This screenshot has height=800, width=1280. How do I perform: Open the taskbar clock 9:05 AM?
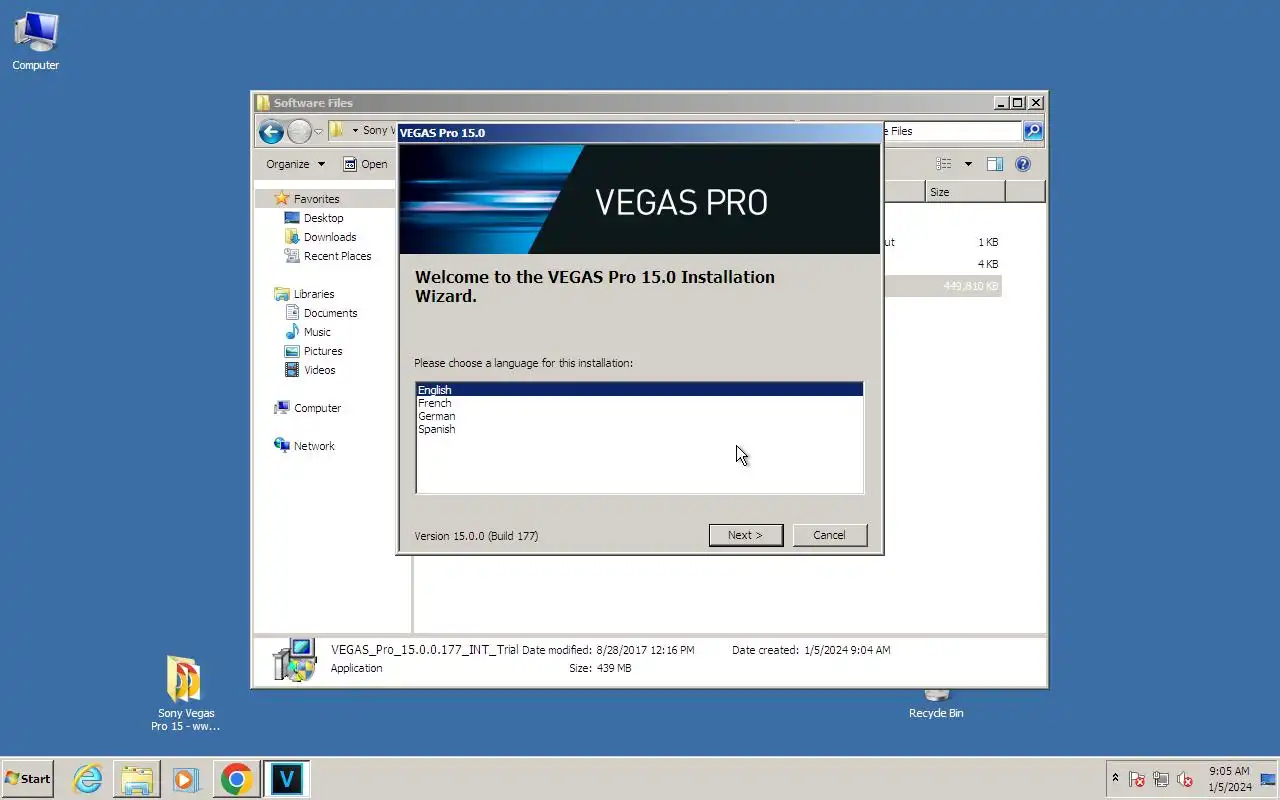pyautogui.click(x=1229, y=779)
